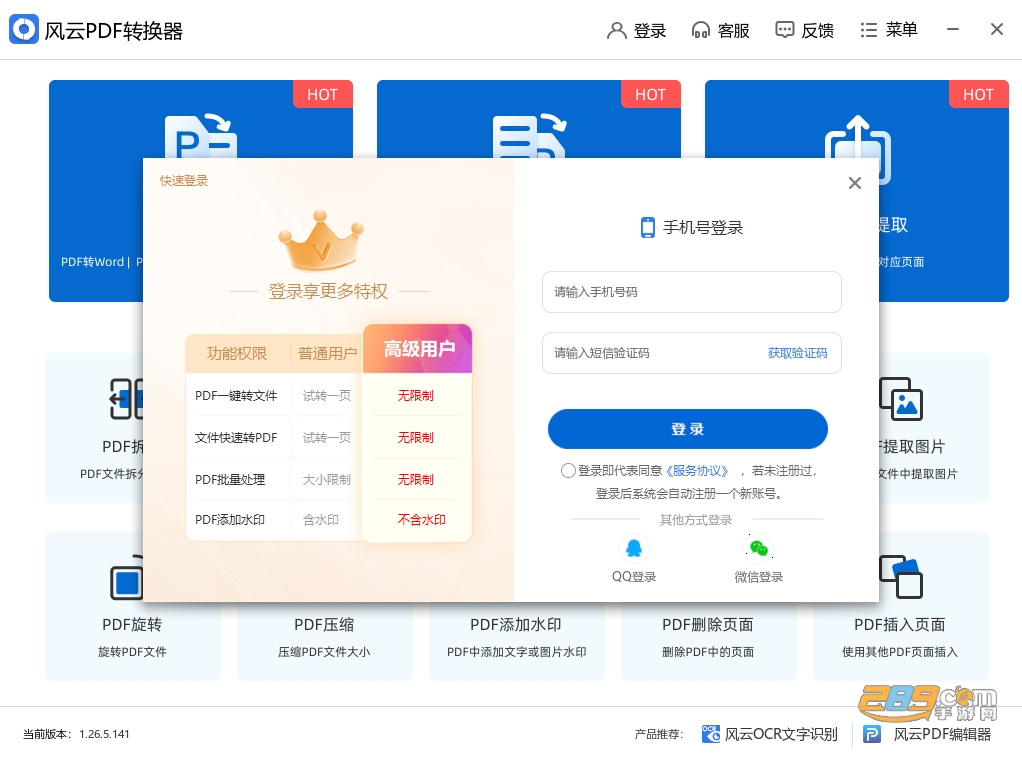The image size is (1022, 761).
Task: Select the 普通用户 column header
Action: (327, 353)
